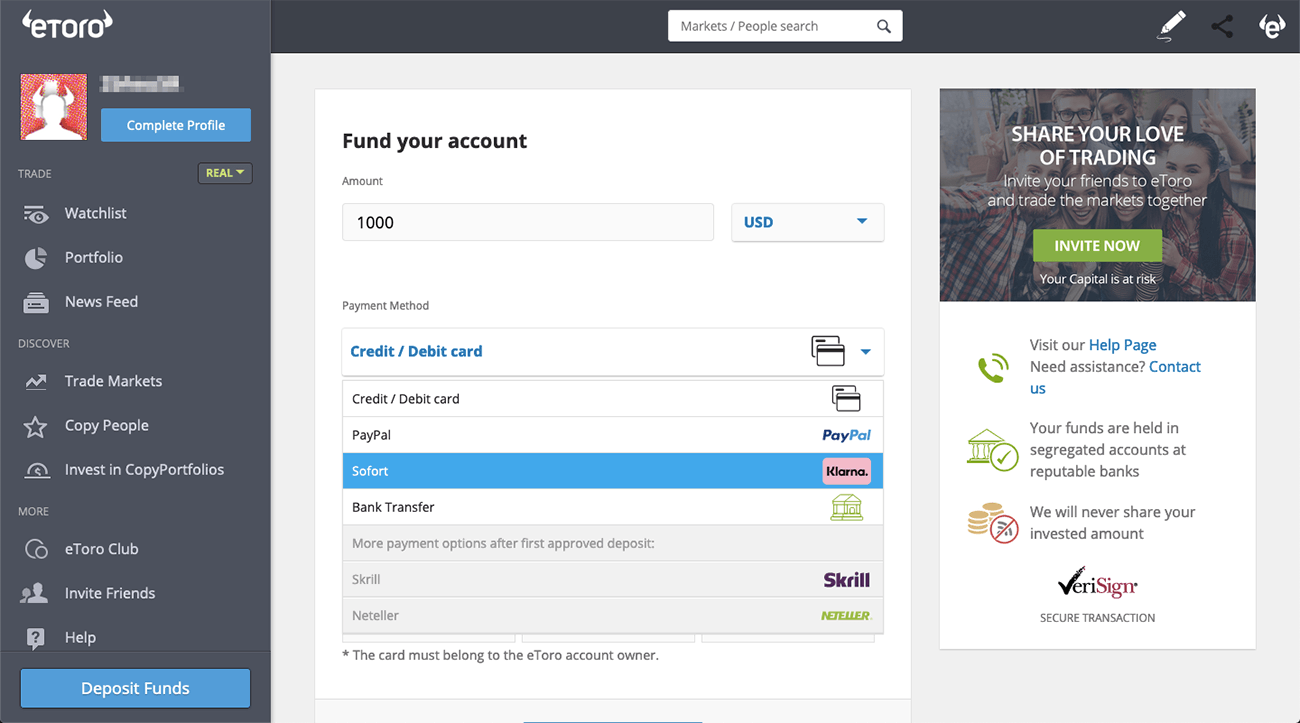Go to Copy People star icon

tap(36, 427)
